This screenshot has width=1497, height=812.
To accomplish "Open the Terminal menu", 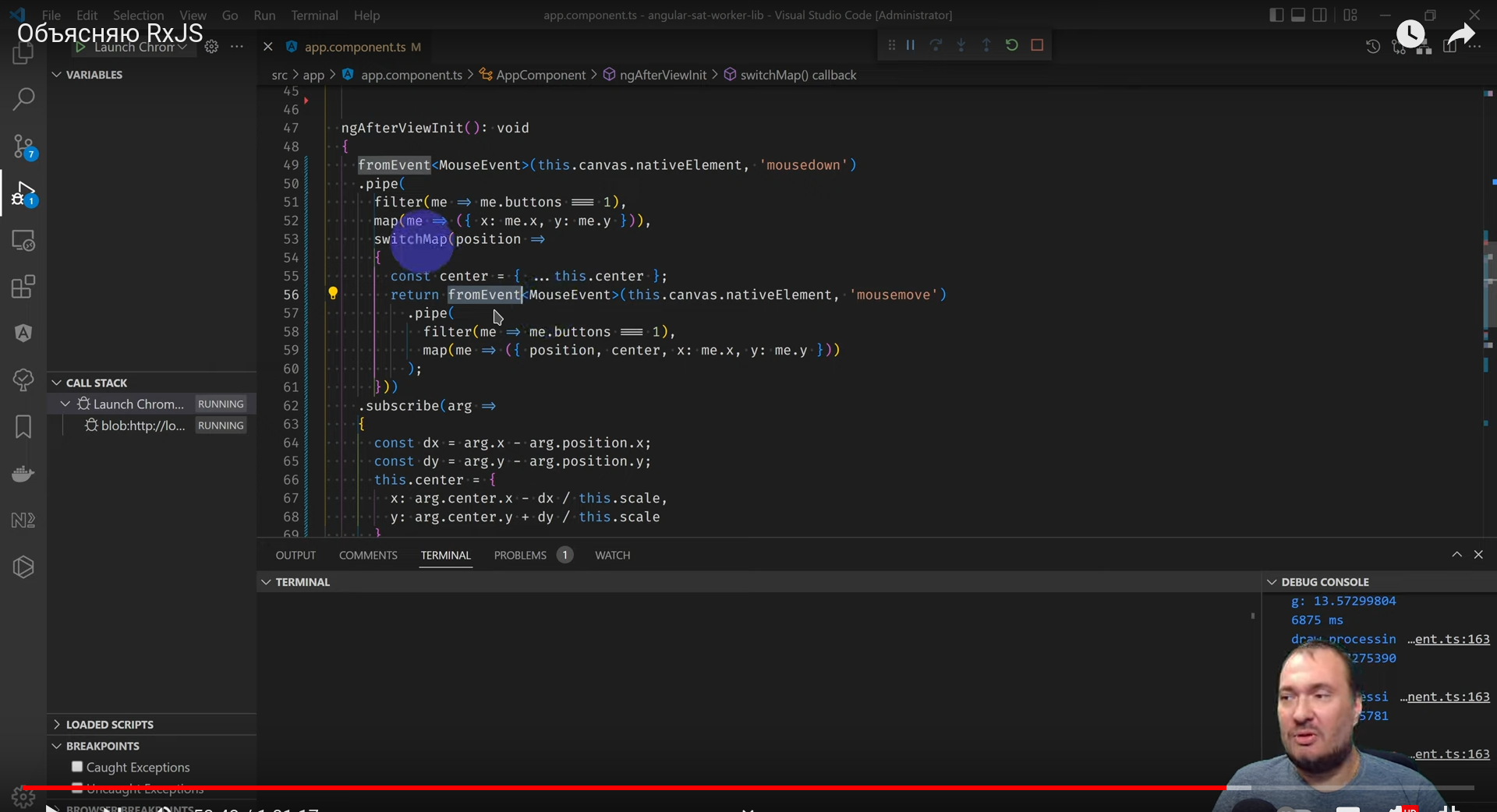I will (x=314, y=15).
